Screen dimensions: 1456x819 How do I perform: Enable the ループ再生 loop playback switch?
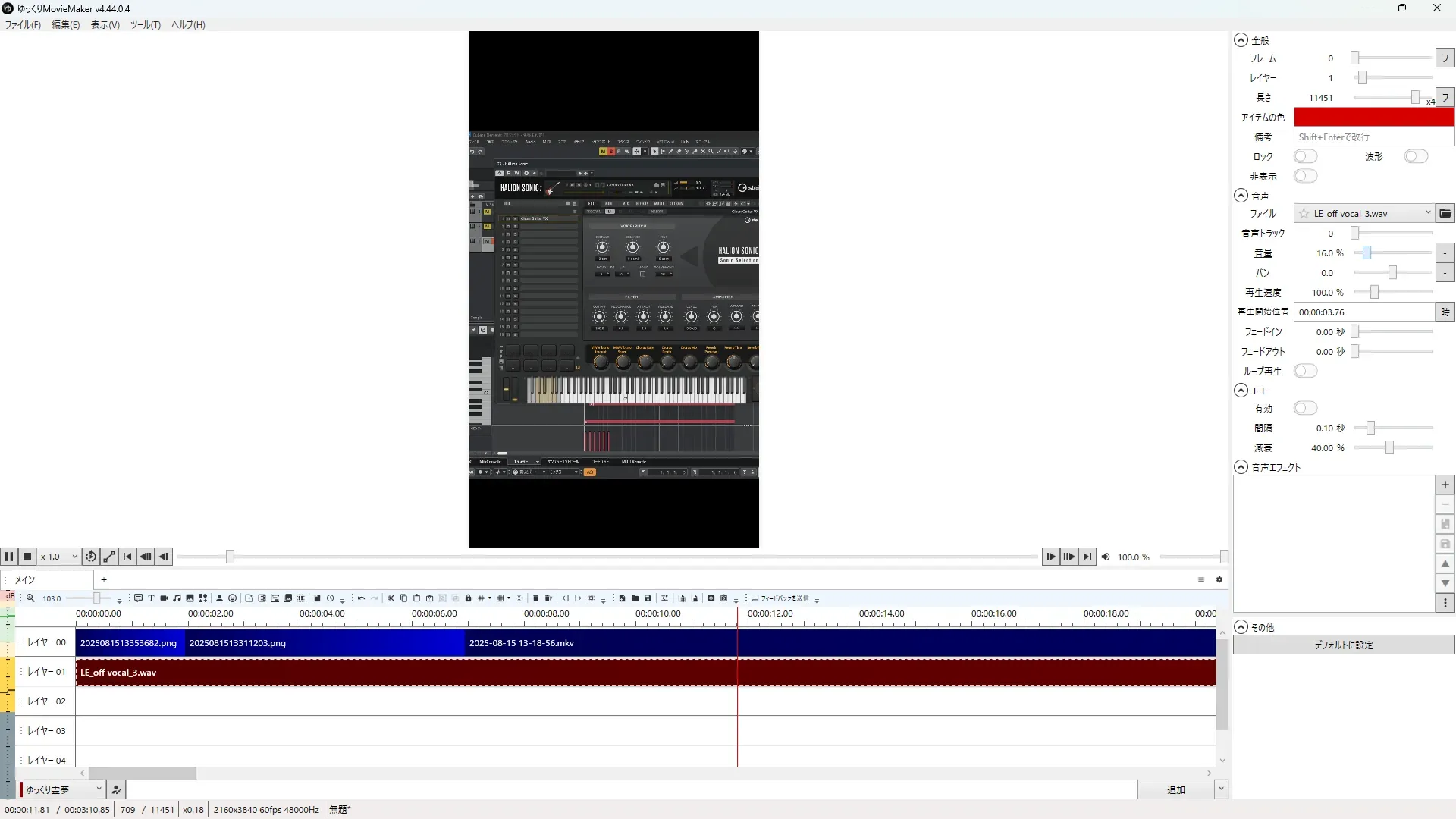pyautogui.click(x=1305, y=371)
